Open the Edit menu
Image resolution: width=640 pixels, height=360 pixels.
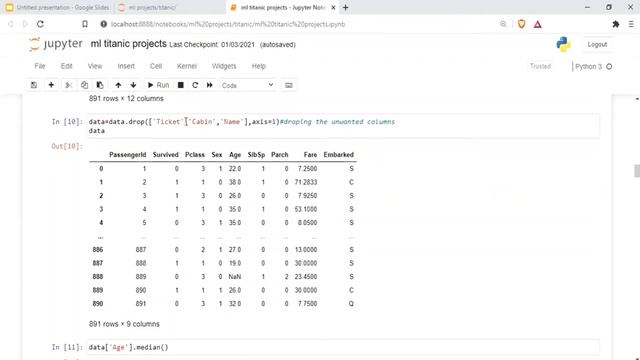[67, 66]
